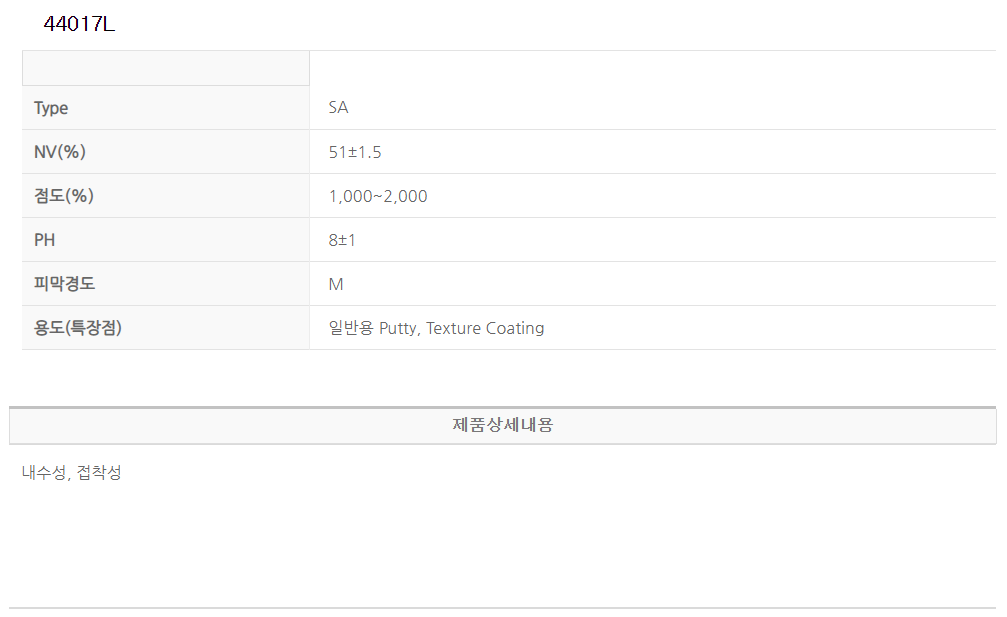This screenshot has height=617, width=1007.
Task: Click the SA type value
Action: coord(338,108)
